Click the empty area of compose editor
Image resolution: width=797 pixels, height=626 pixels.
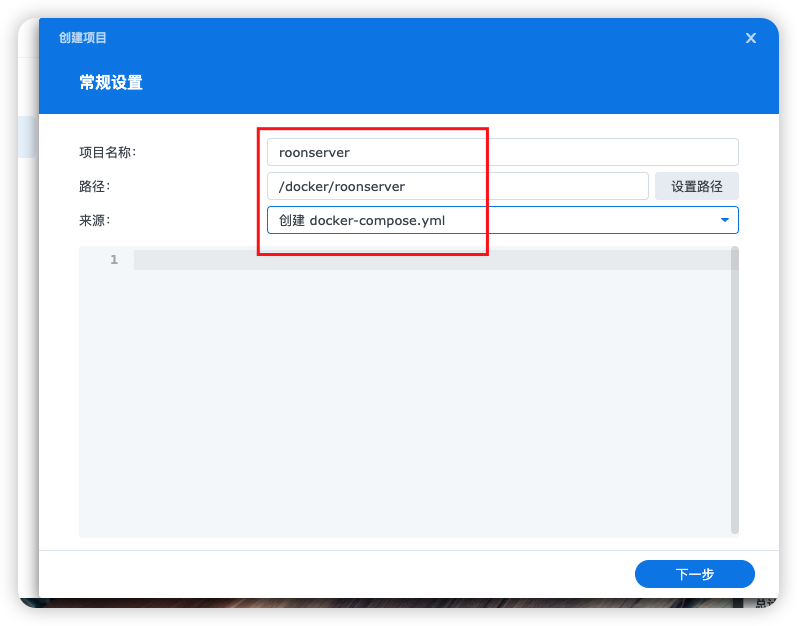click(430, 400)
